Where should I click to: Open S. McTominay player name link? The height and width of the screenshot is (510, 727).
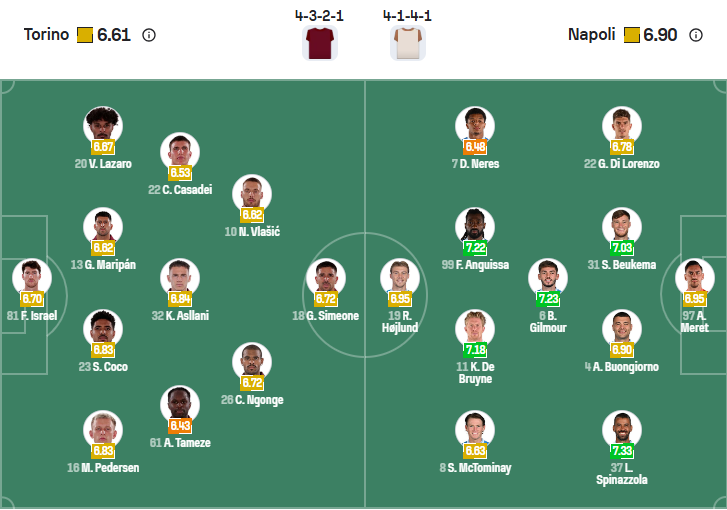point(475,468)
